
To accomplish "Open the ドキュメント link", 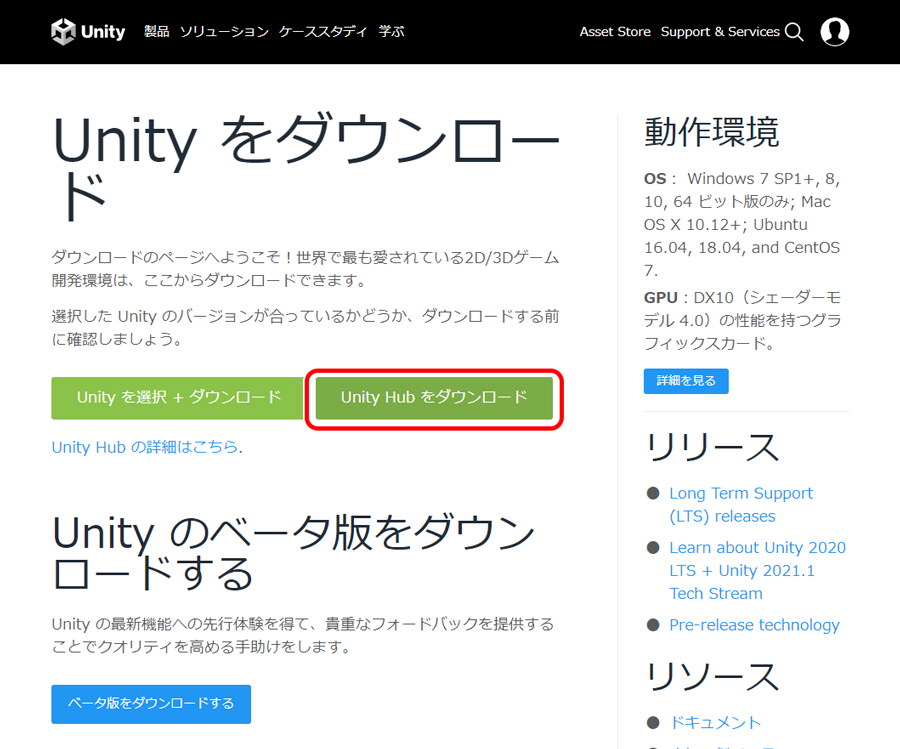I will point(715,722).
